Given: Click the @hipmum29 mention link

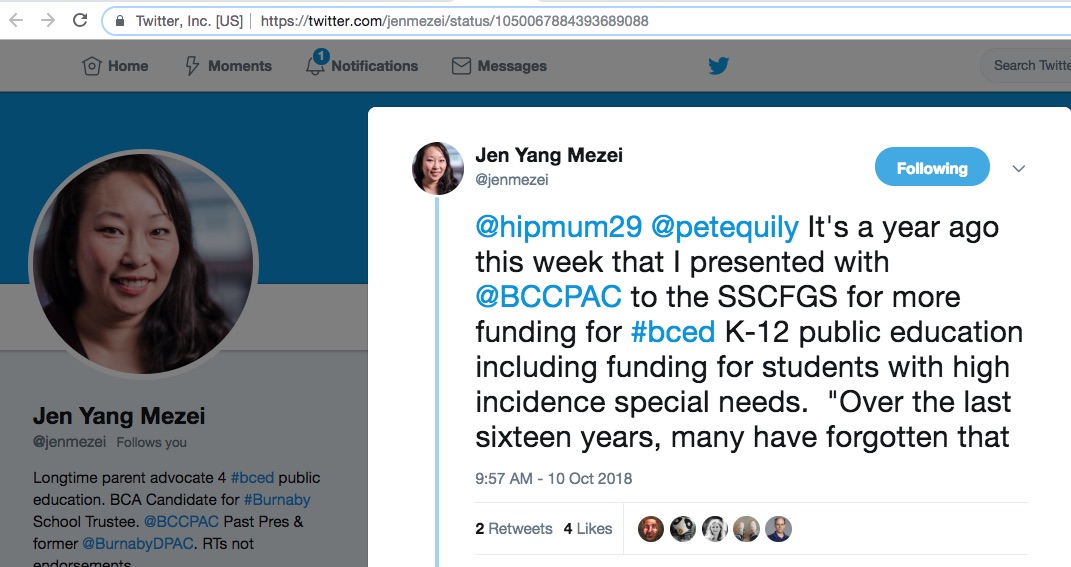Looking at the screenshot, I should pos(558,227).
